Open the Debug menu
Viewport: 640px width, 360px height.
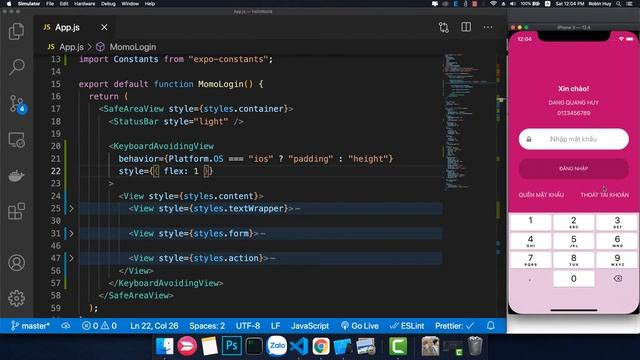108,4
